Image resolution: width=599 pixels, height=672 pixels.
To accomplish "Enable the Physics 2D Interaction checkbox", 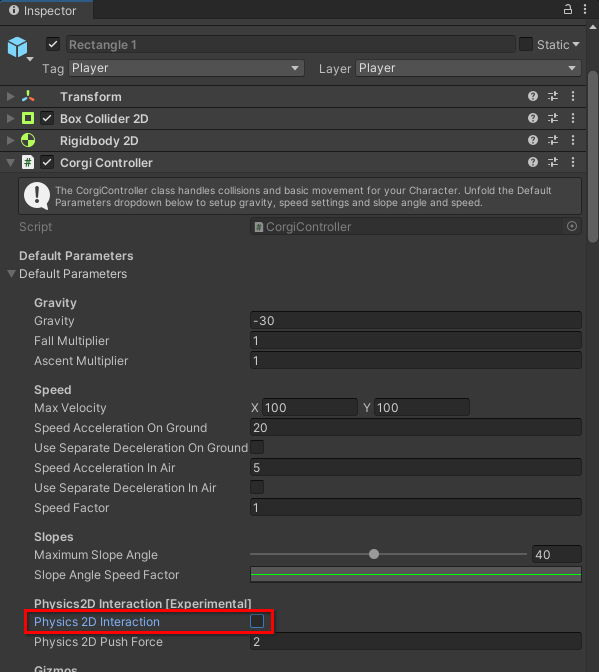I will tap(257, 621).
